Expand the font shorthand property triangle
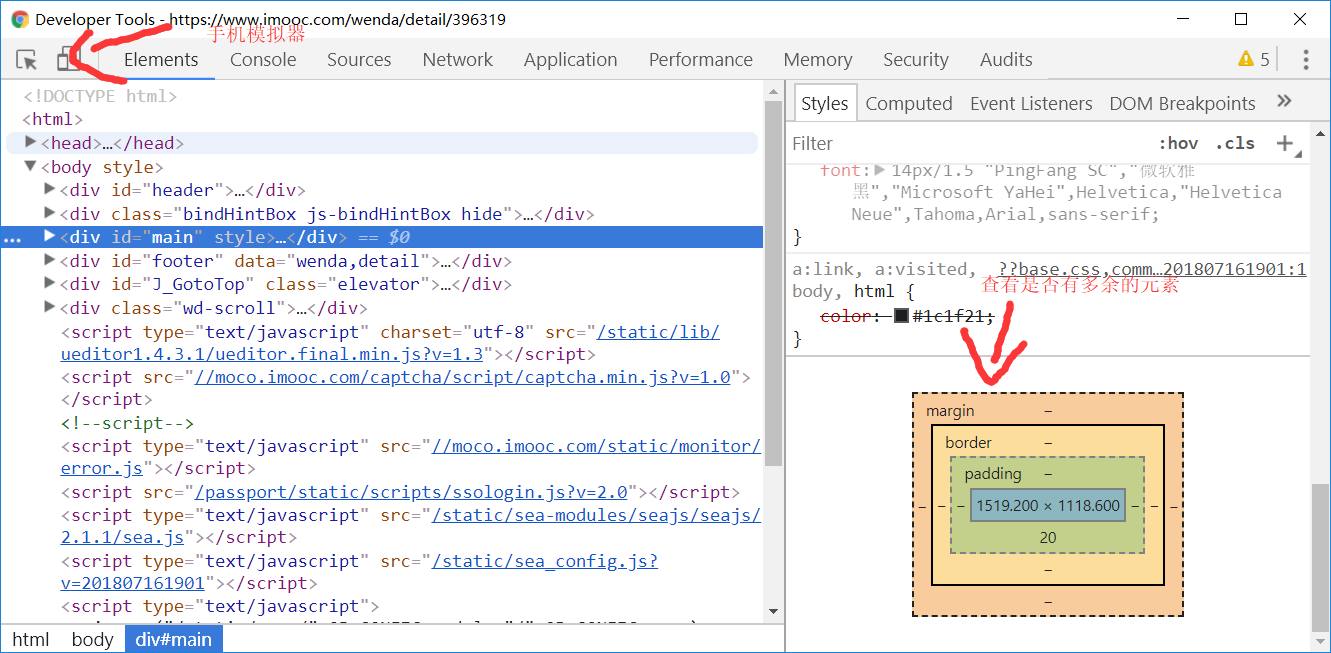Screen dimensions: 1331x653 pos(879,170)
